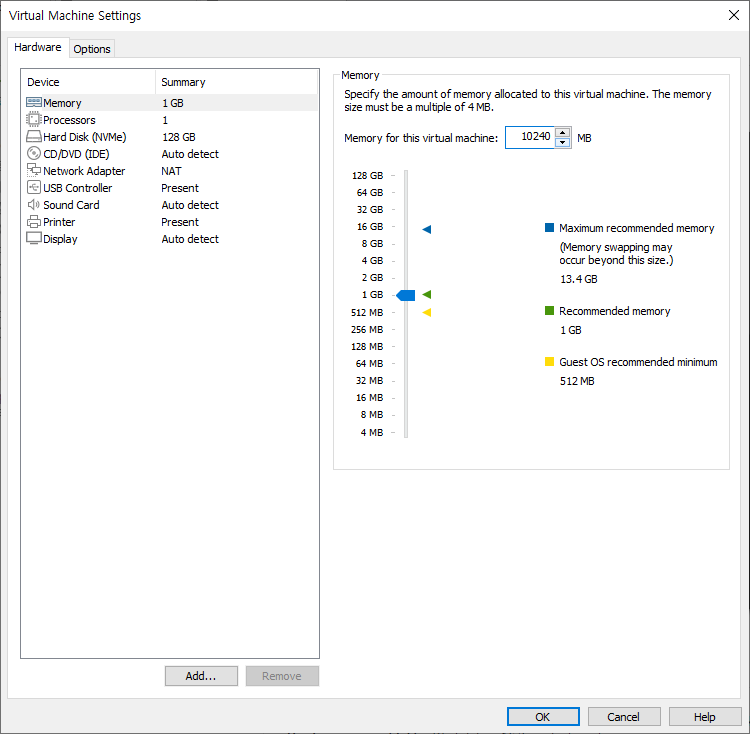Click the 64 MB slider scale label
Screen dimensions: 750x734
[369, 363]
